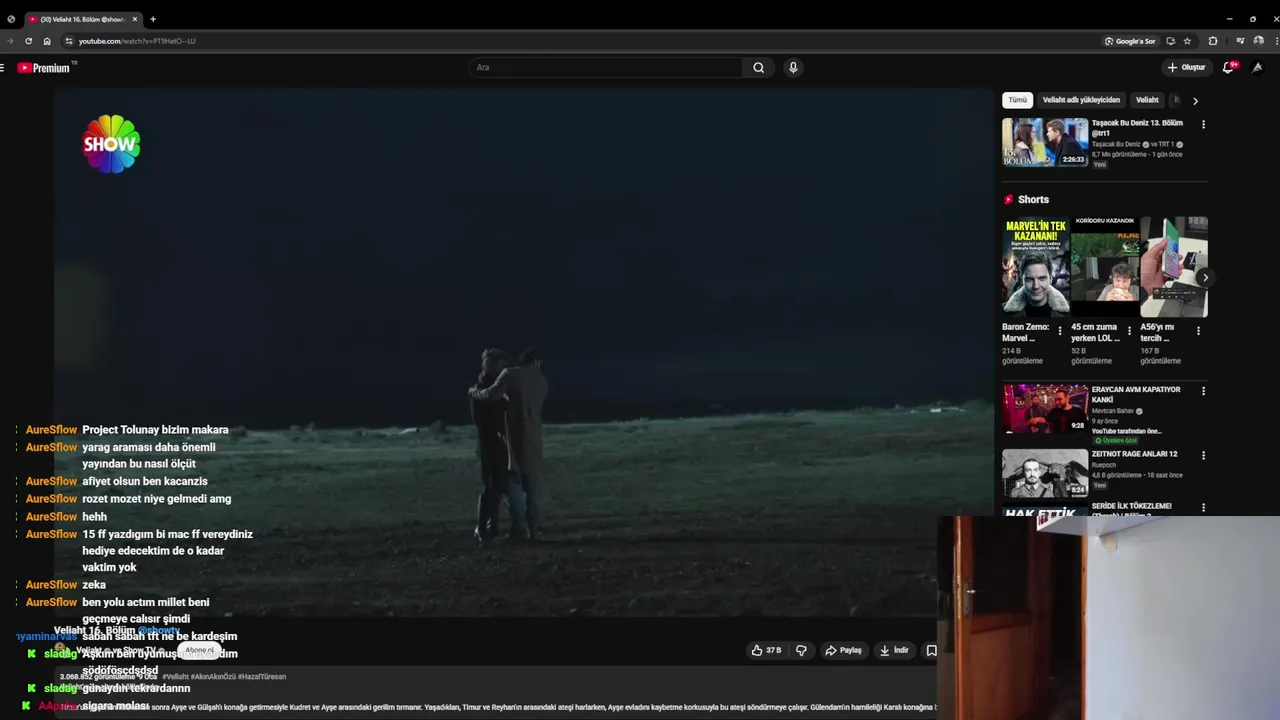Viewport: 1280px width, 720px height.
Task: Start voice search with the microphone
Action: point(793,68)
